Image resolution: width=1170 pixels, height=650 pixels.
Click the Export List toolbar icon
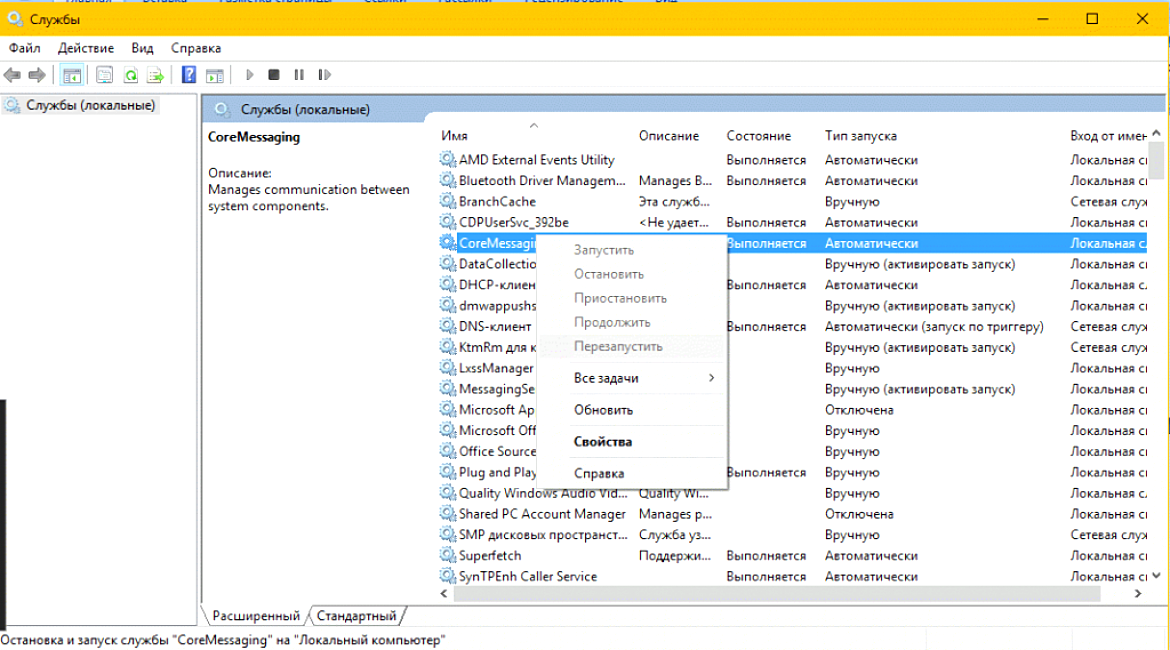point(155,75)
